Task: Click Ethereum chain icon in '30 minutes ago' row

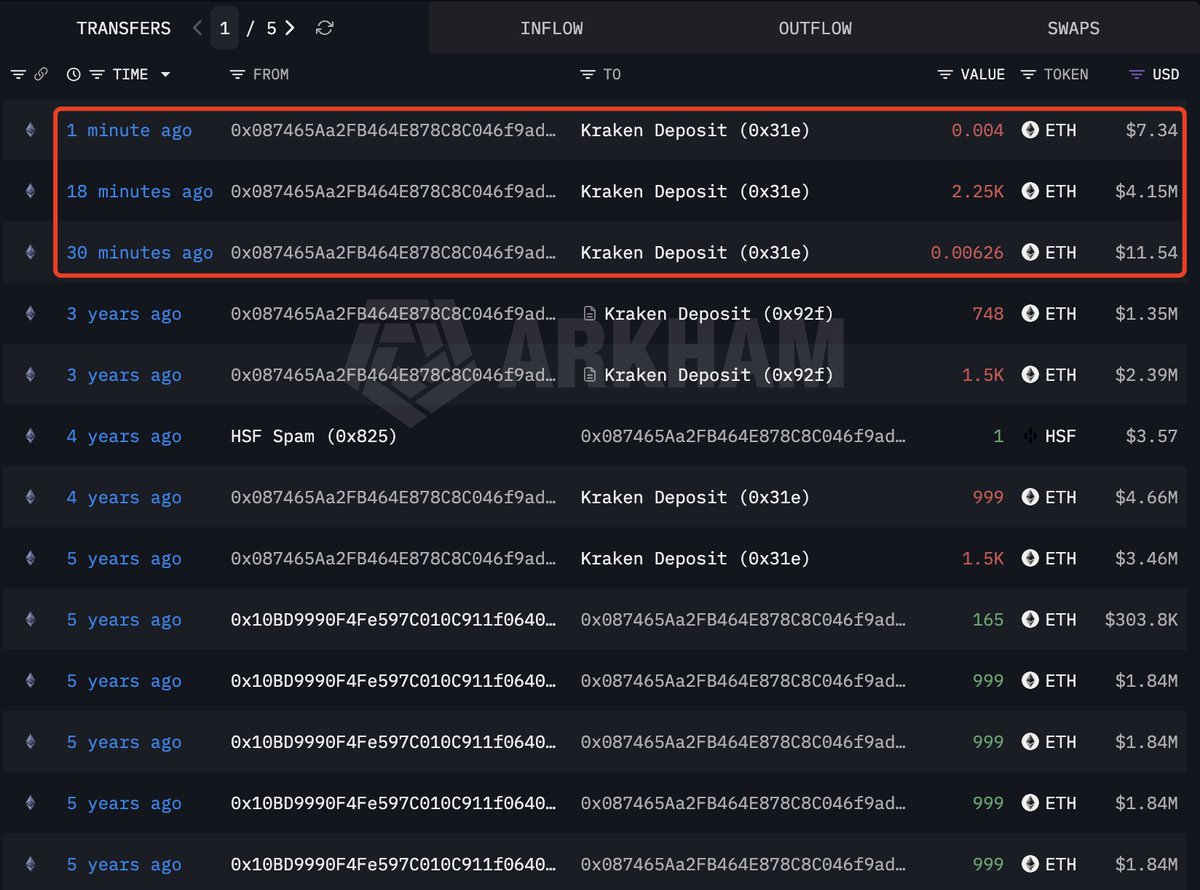Action: [x=30, y=253]
